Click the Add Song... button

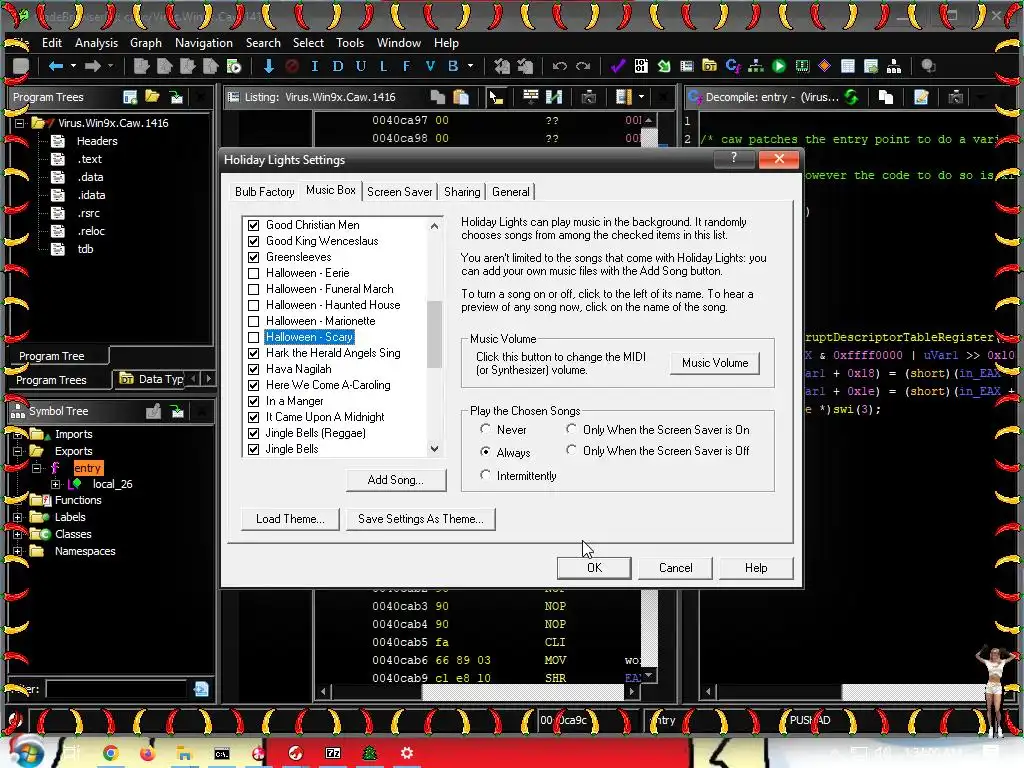pos(396,480)
